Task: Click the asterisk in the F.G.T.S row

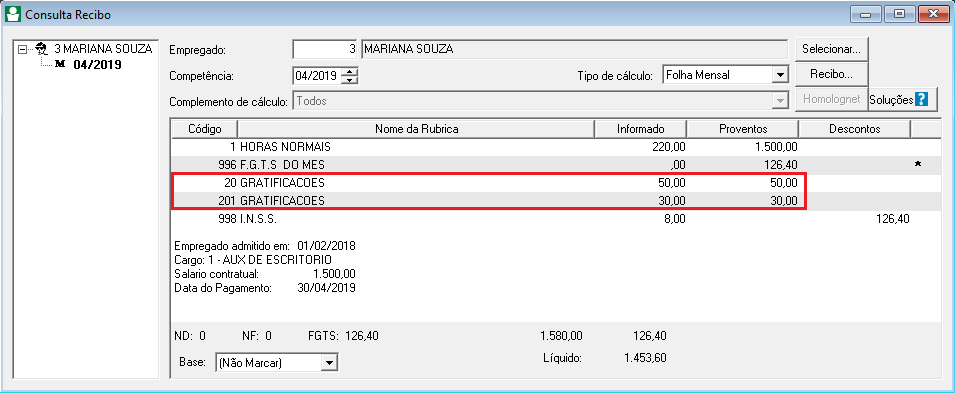Action: click(x=918, y=165)
